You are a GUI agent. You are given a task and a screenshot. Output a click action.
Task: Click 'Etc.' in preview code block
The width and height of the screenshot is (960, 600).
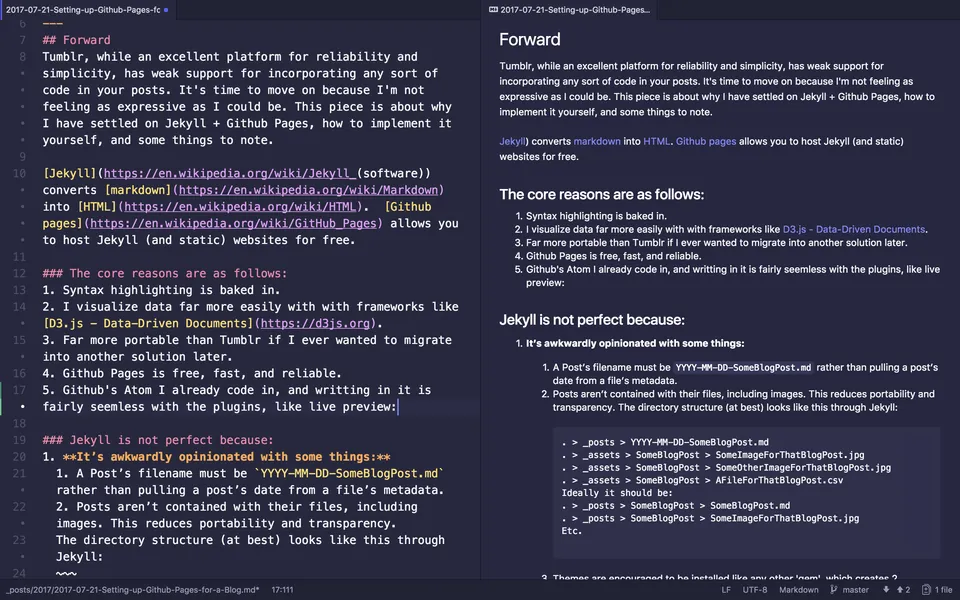[x=571, y=531]
